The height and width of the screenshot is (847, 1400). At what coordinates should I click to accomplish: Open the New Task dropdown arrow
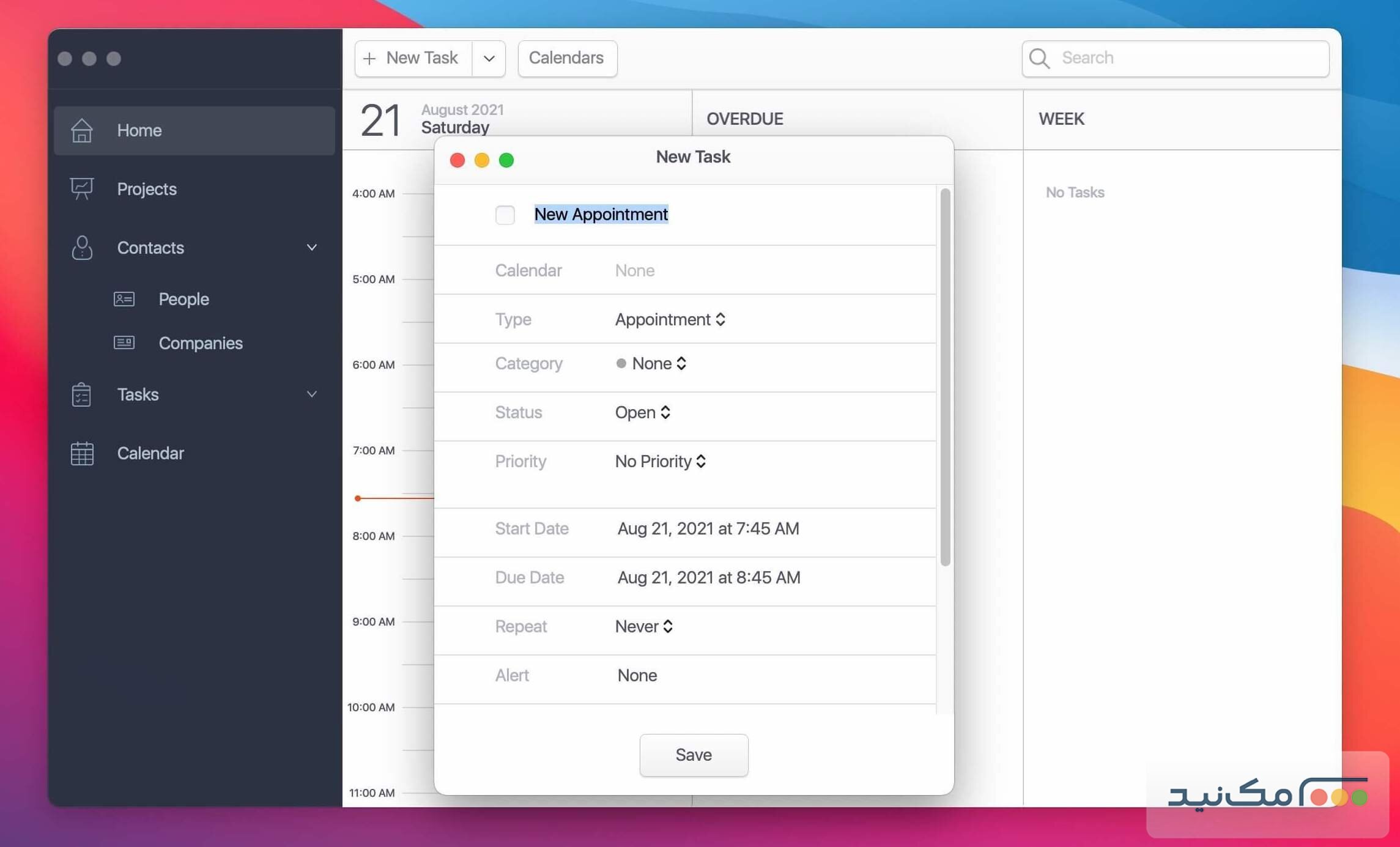click(488, 58)
